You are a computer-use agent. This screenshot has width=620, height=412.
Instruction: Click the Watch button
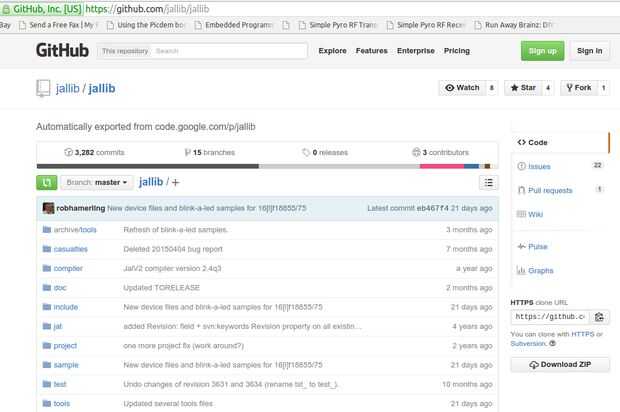[x=462, y=88]
